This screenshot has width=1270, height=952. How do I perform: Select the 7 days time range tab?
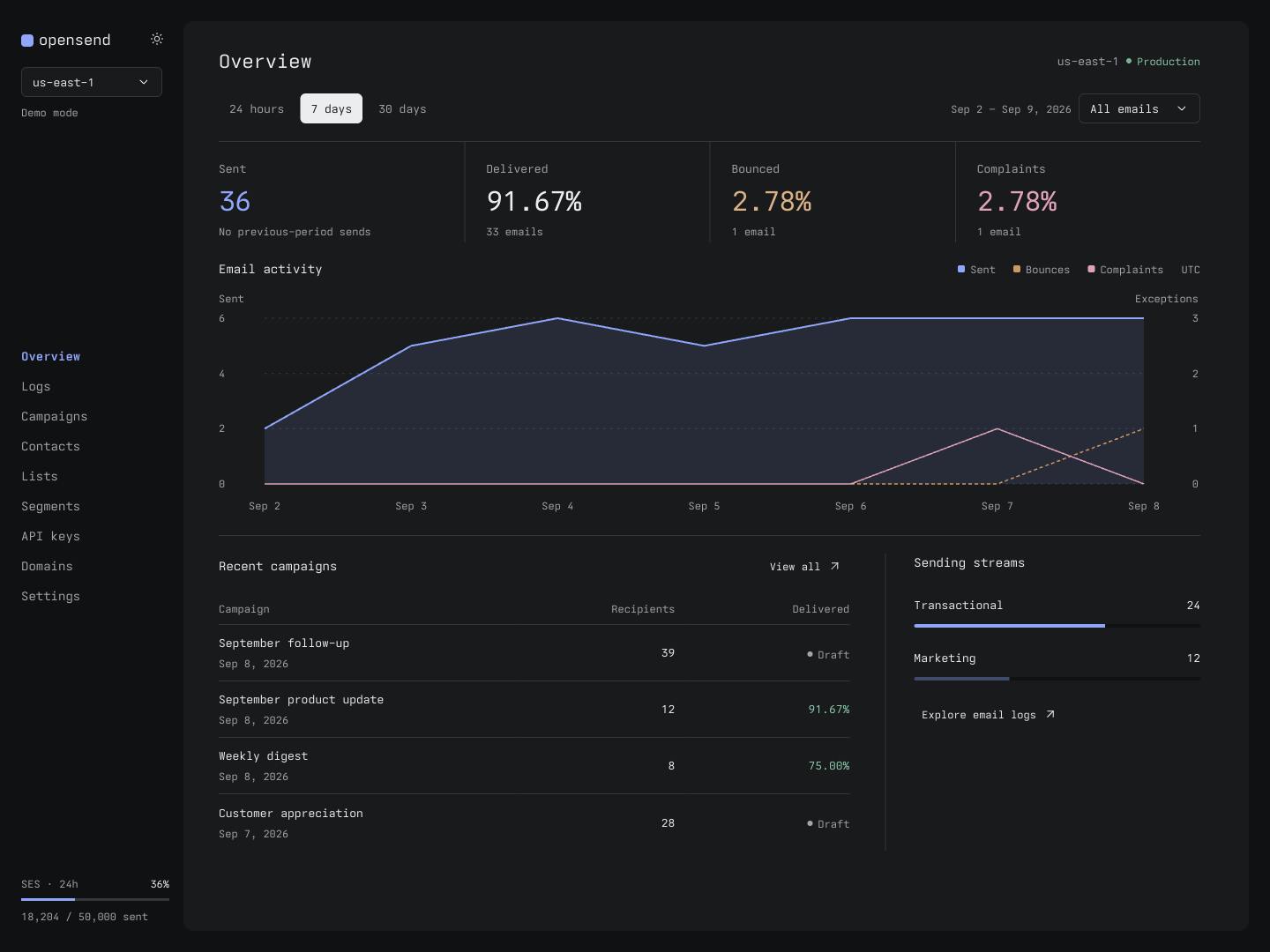coord(331,108)
